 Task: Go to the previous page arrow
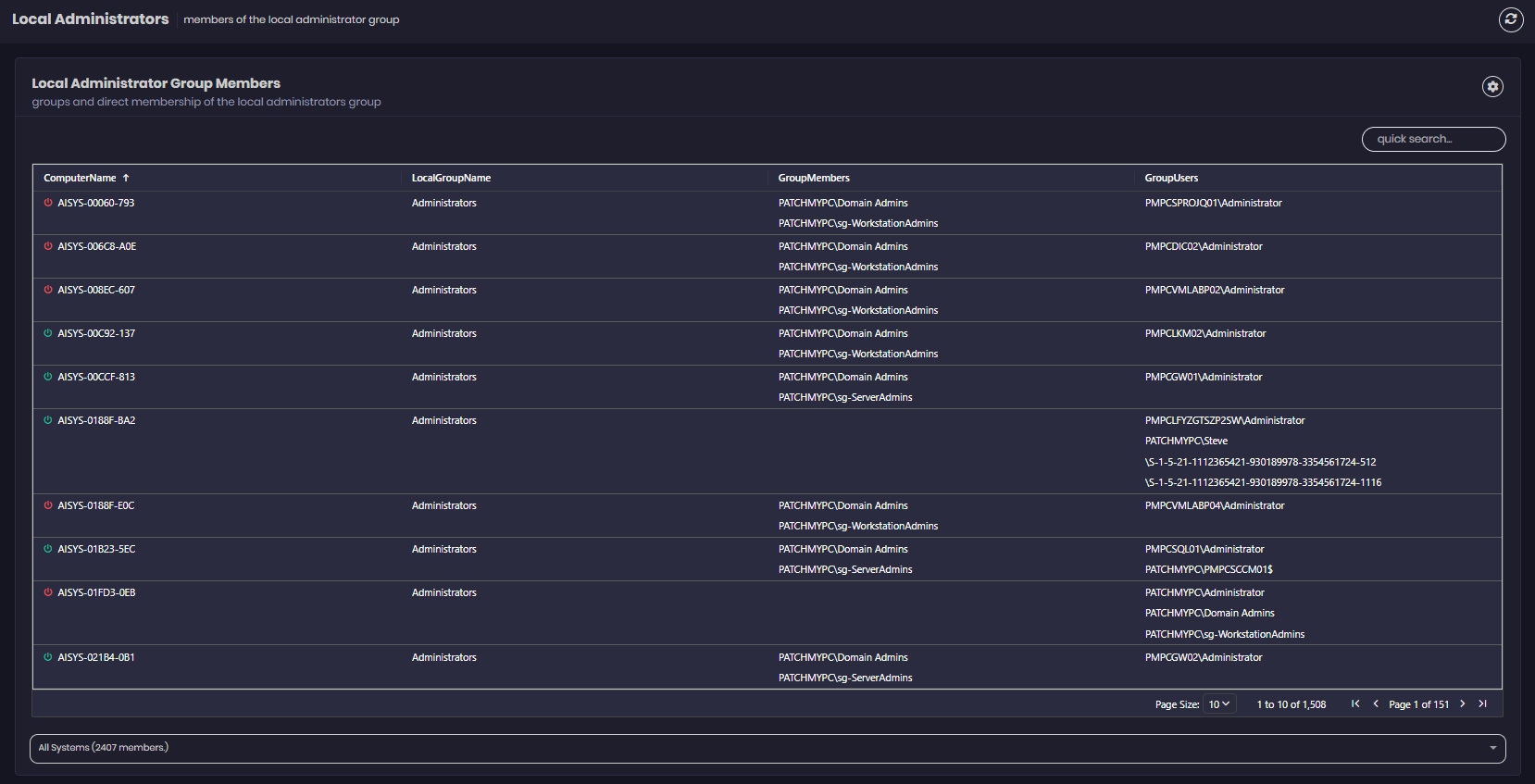click(1376, 704)
